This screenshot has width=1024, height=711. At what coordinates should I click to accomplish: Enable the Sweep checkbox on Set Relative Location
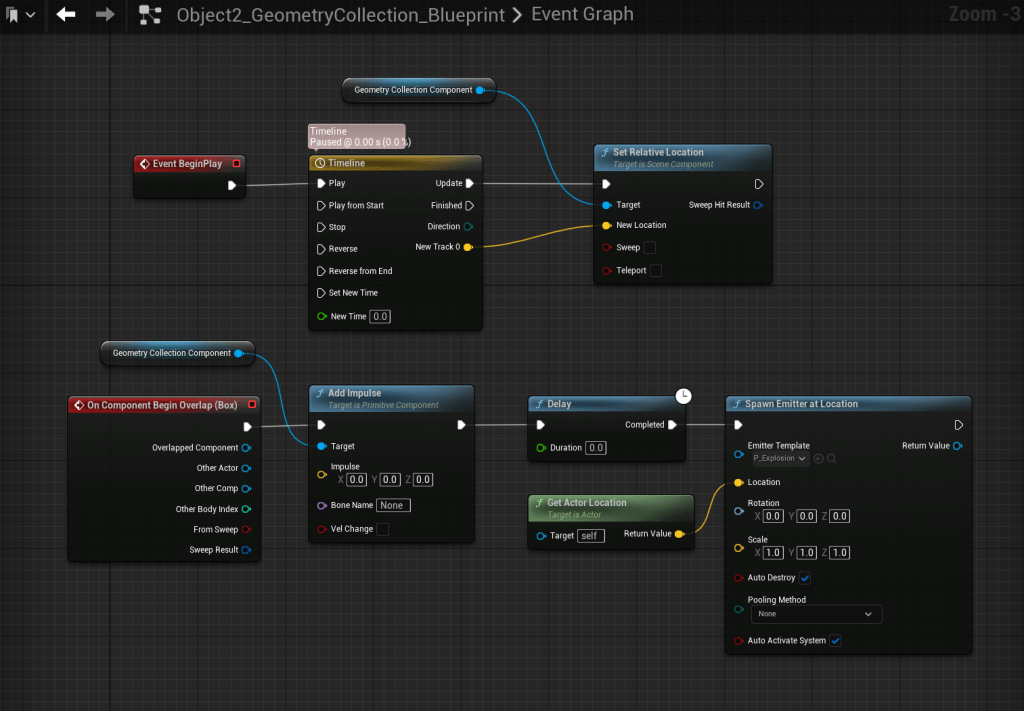click(650, 247)
